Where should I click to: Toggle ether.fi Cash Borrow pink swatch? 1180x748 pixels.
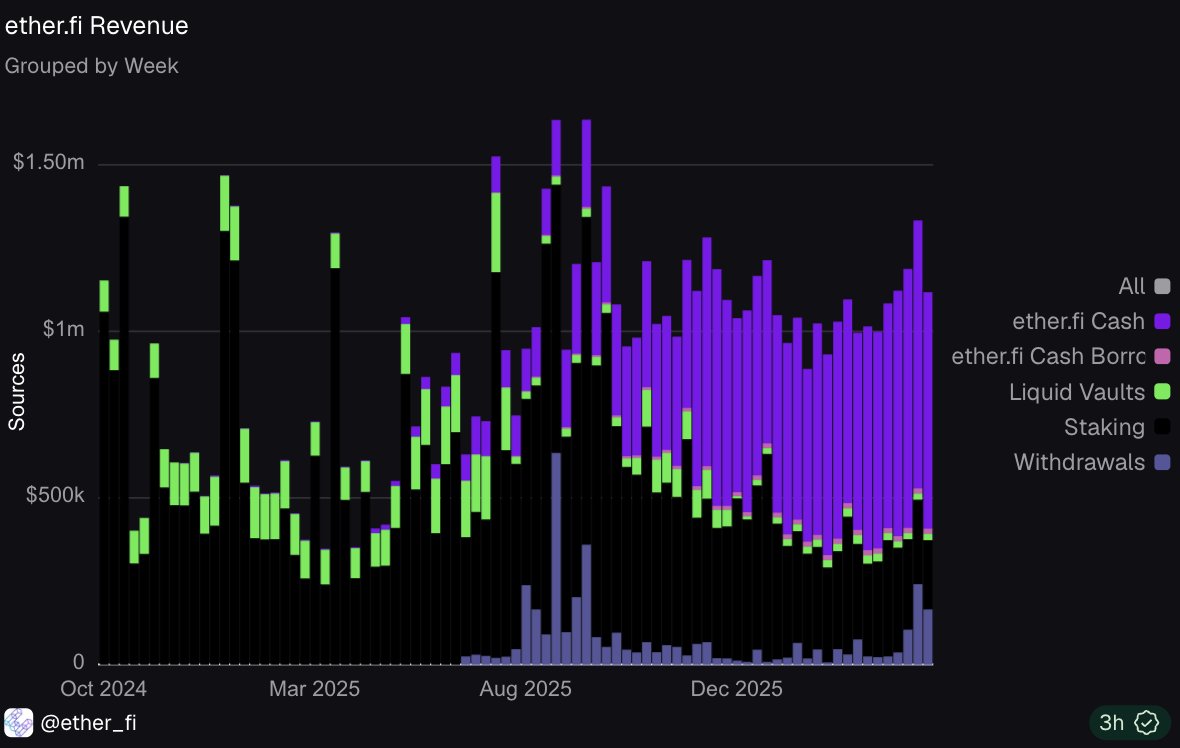click(x=1162, y=356)
